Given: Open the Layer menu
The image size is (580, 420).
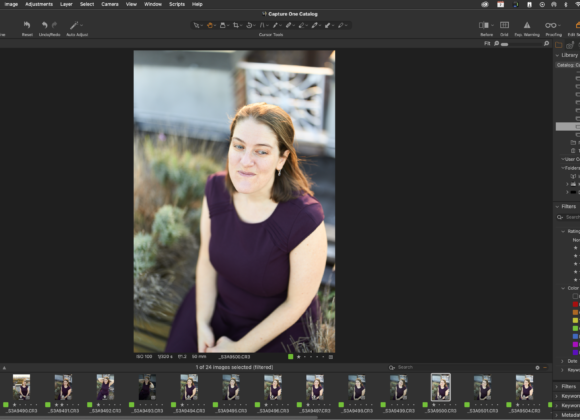Looking at the screenshot, I should (x=66, y=4).
